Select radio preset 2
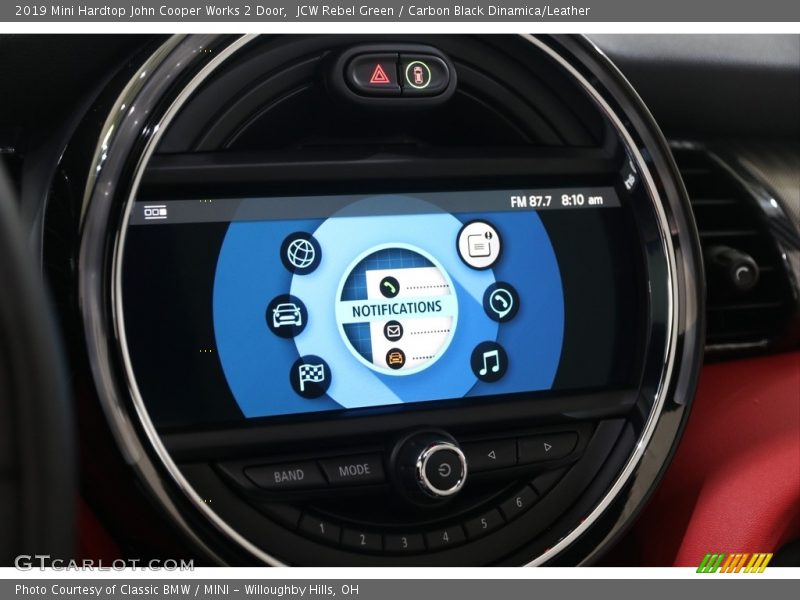 (363, 539)
